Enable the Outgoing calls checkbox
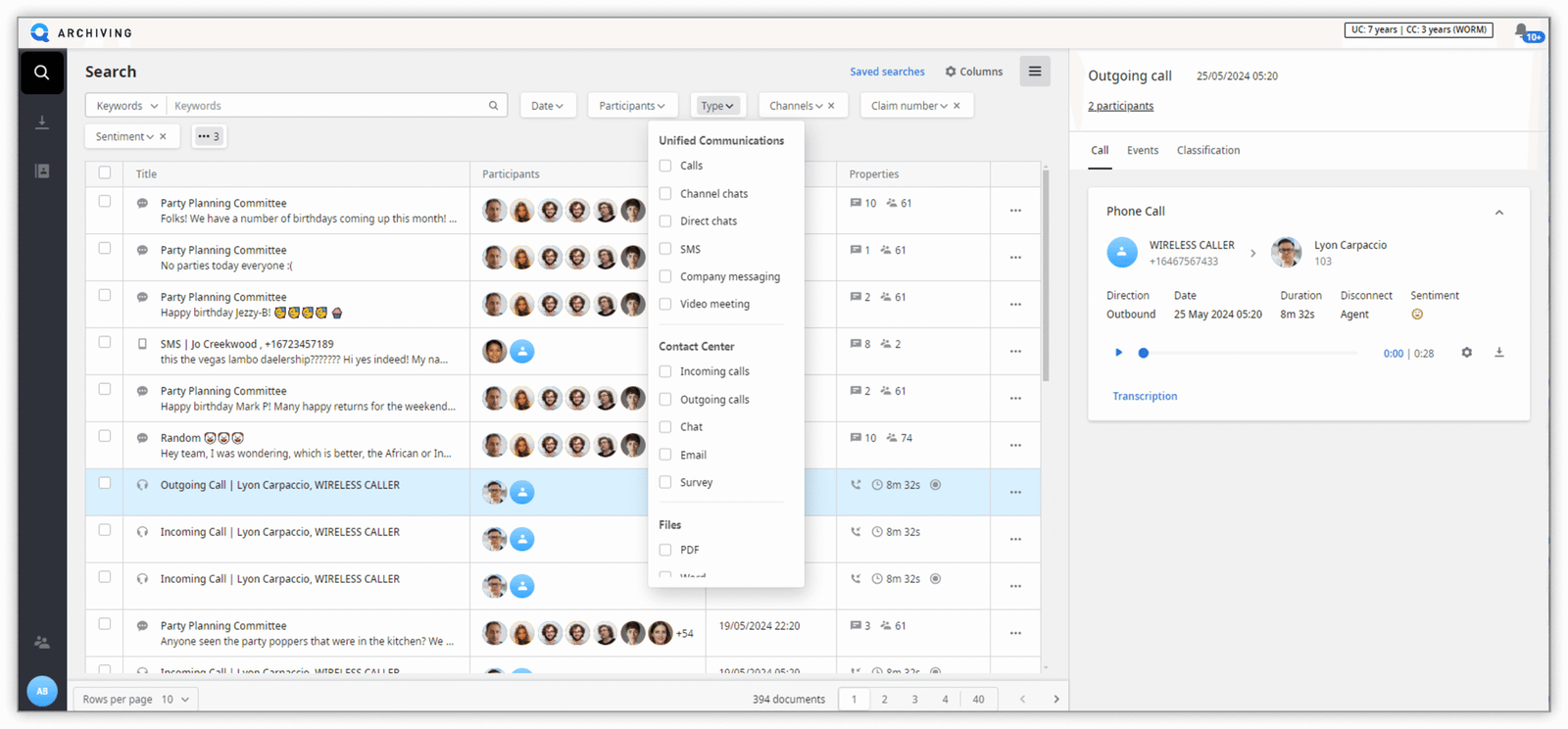1568x729 pixels. (x=665, y=400)
